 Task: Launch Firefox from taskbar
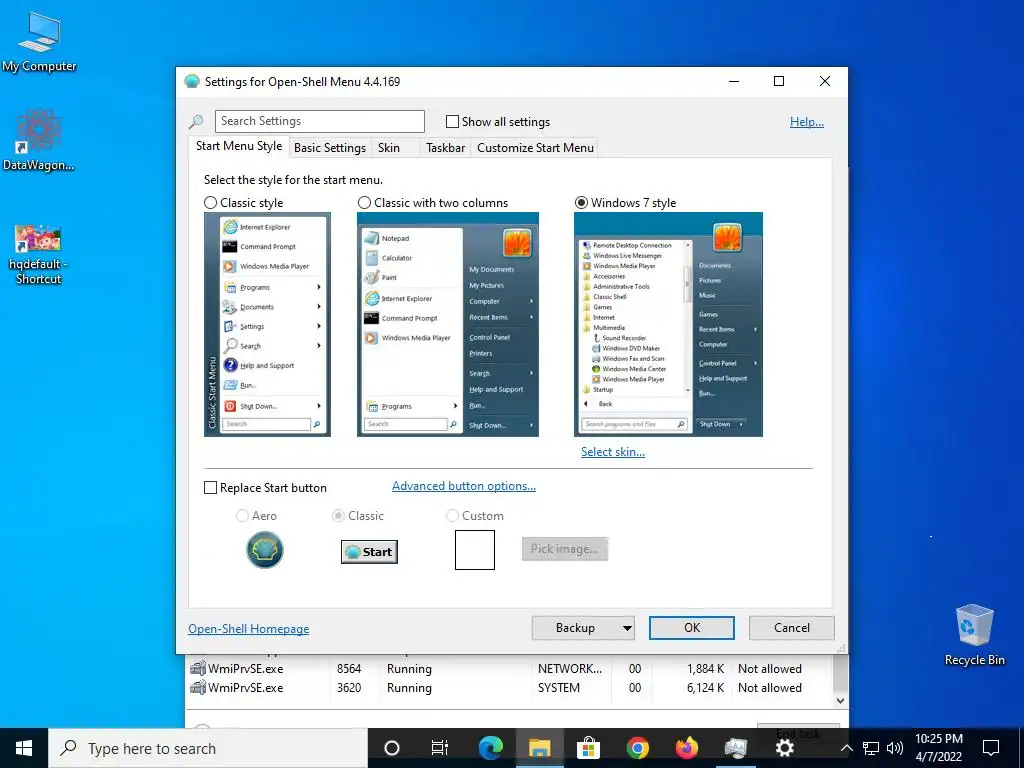686,748
